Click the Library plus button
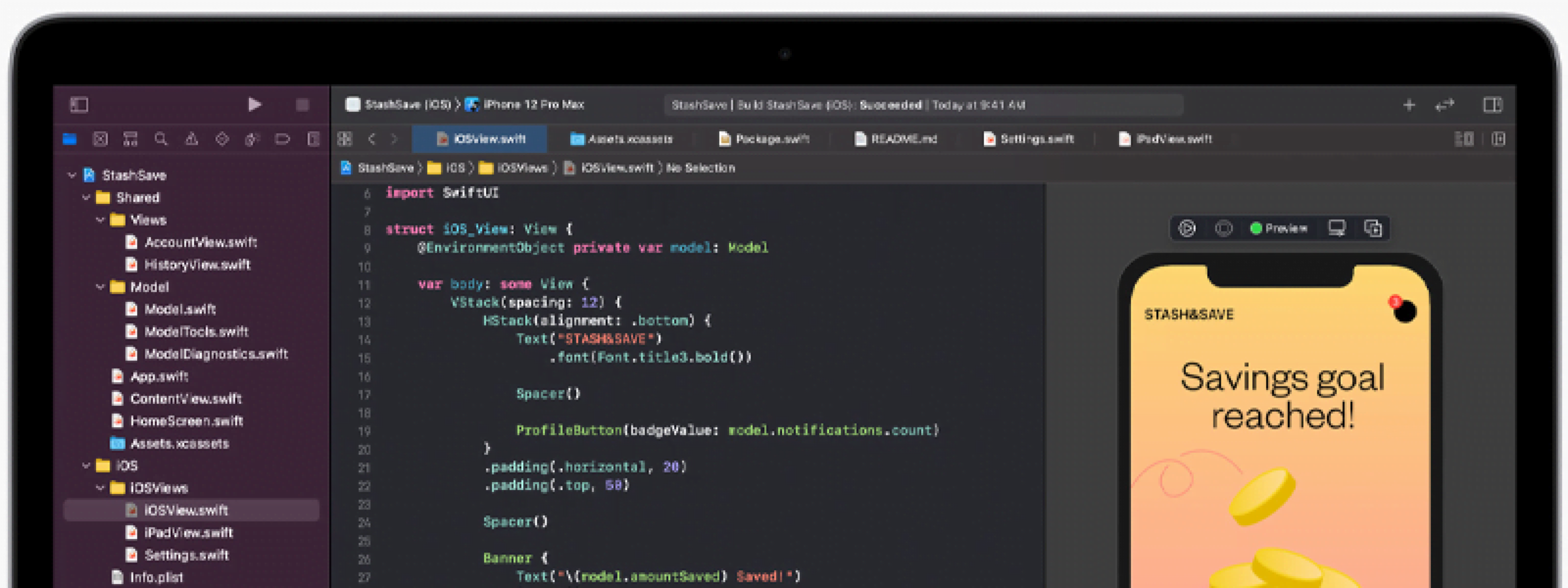Image resolution: width=1568 pixels, height=588 pixels. [1409, 105]
